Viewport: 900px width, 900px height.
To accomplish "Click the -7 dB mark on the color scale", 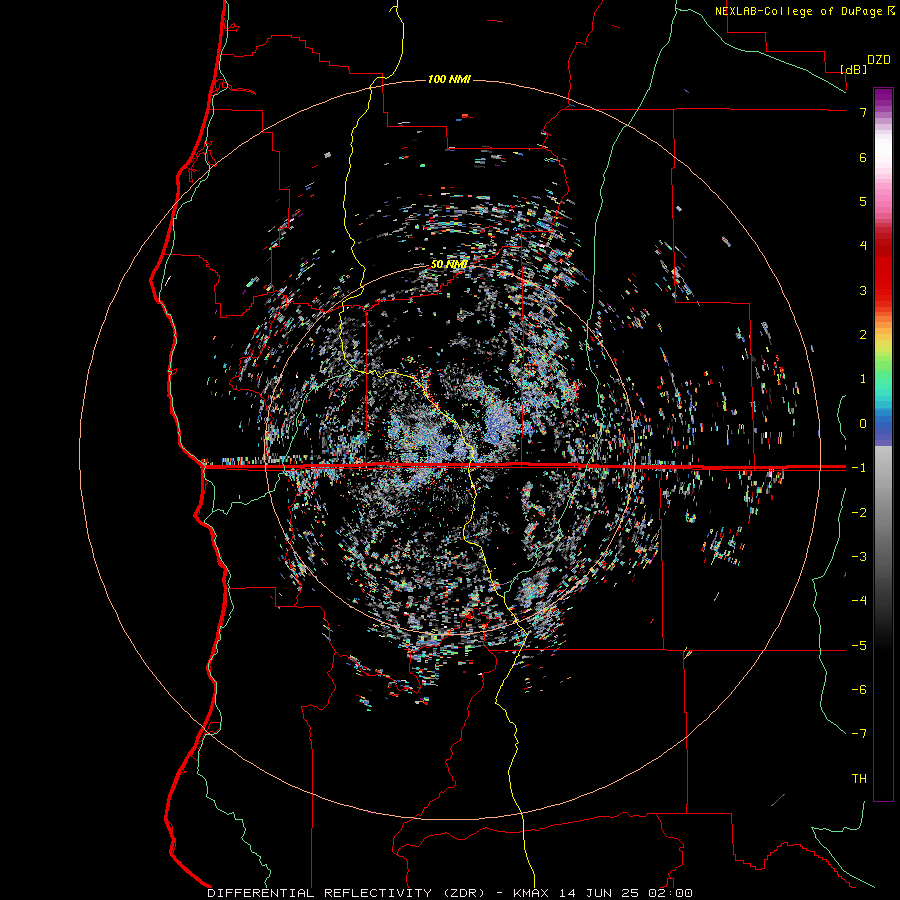I will 859,734.
